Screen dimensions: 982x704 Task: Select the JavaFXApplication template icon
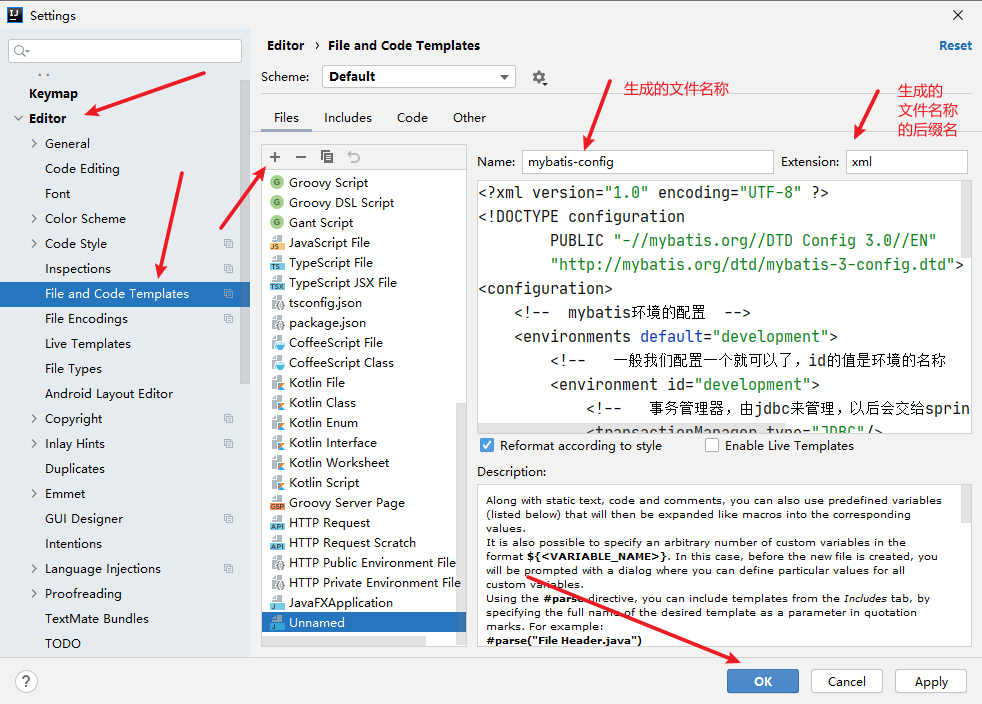tap(277, 603)
